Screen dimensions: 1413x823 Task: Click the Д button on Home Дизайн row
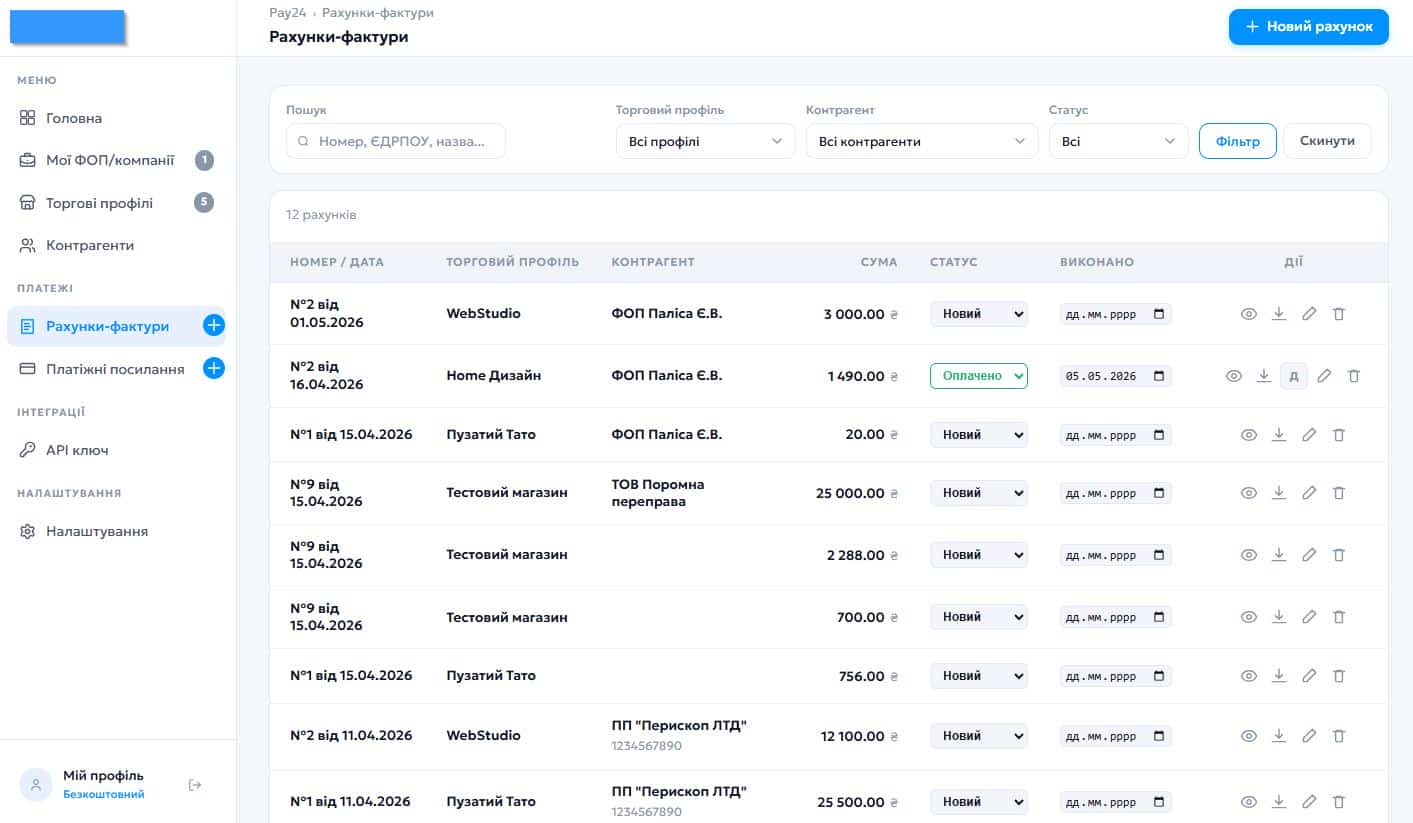tap(1294, 376)
